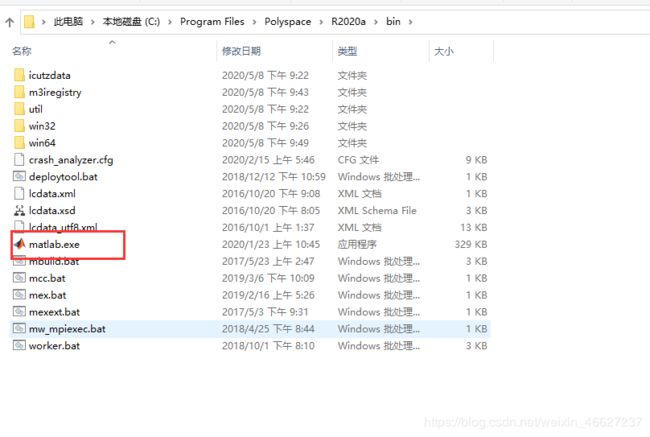Click the mcc.bat batch file icon
The image size is (650, 437).
point(19,278)
